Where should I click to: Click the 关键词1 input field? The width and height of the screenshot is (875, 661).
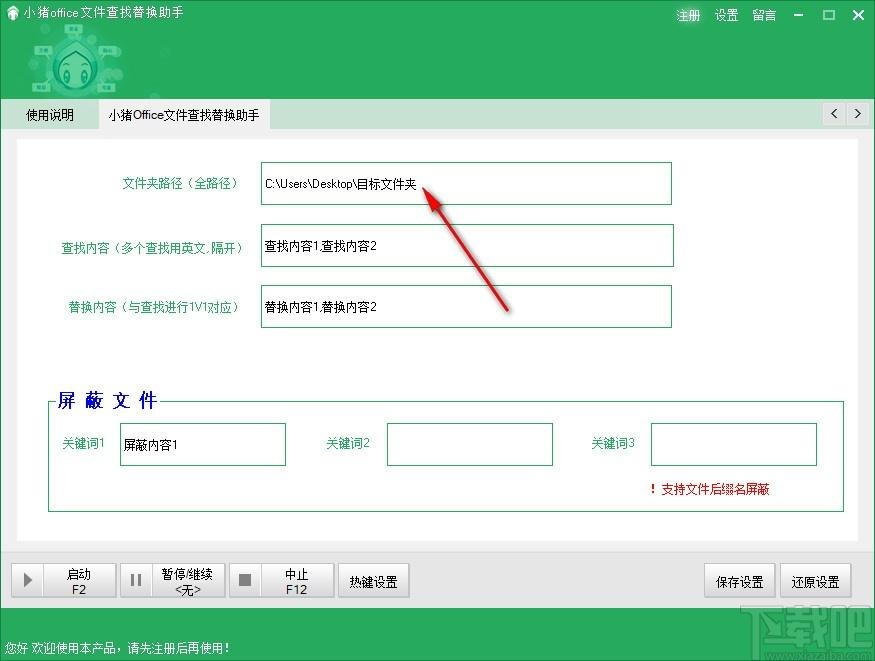point(203,445)
